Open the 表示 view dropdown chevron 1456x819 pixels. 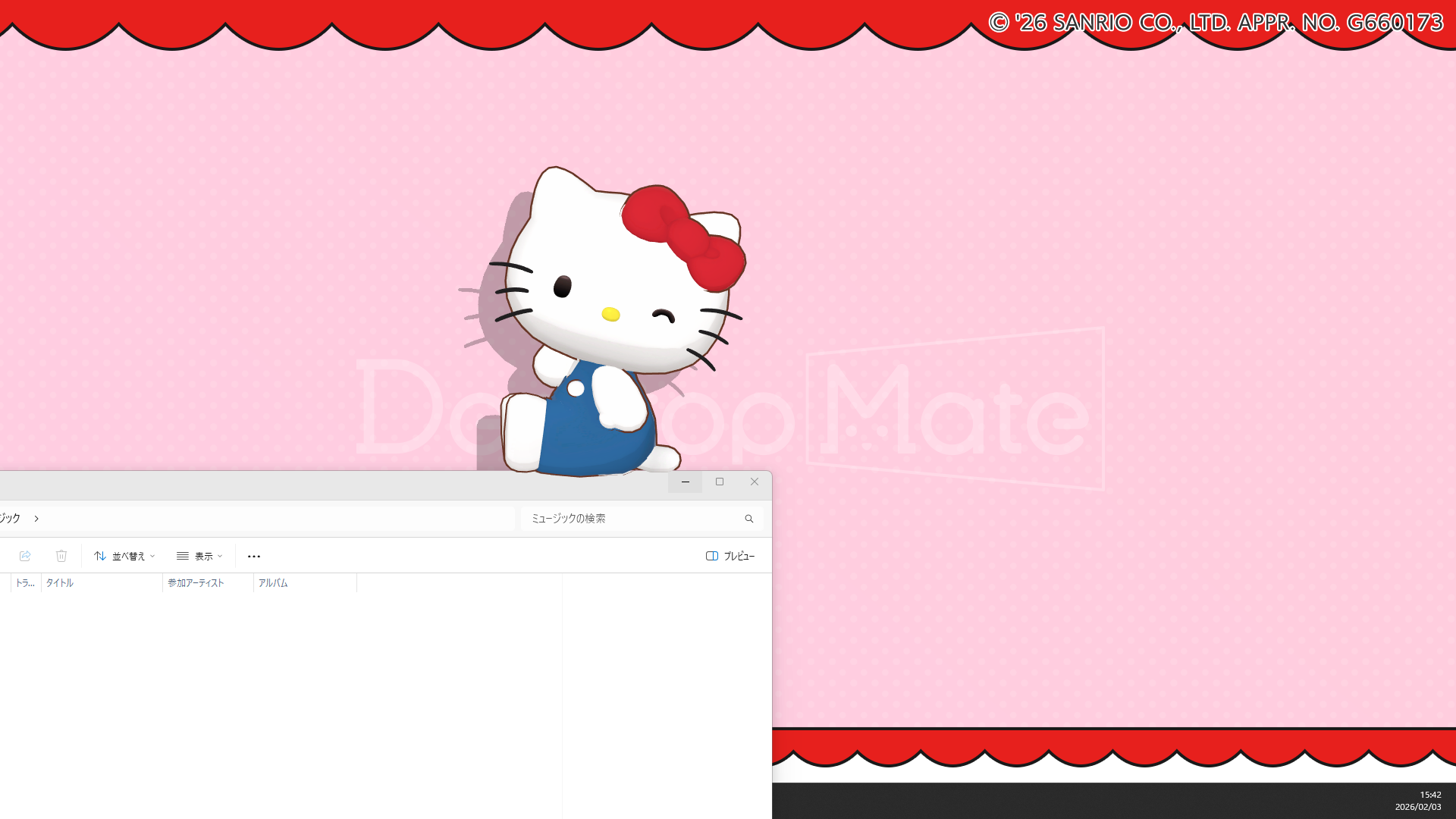(x=220, y=556)
